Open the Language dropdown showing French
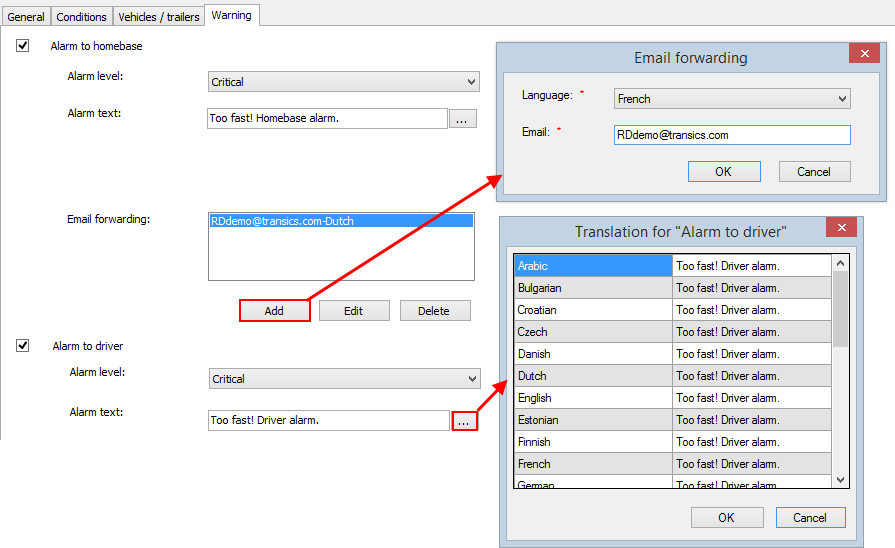The height and width of the screenshot is (548, 895). 732,99
